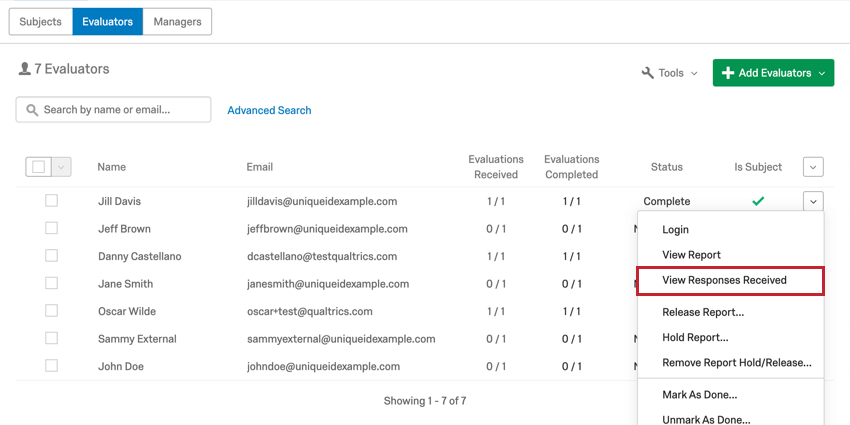Open the column header options dropdown
850x425 pixels.
(813, 167)
